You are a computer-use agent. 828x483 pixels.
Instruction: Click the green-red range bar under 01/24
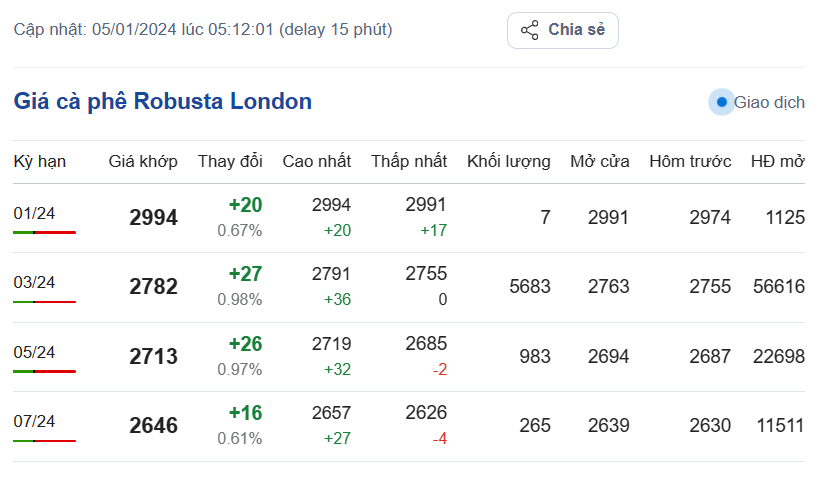(44, 232)
